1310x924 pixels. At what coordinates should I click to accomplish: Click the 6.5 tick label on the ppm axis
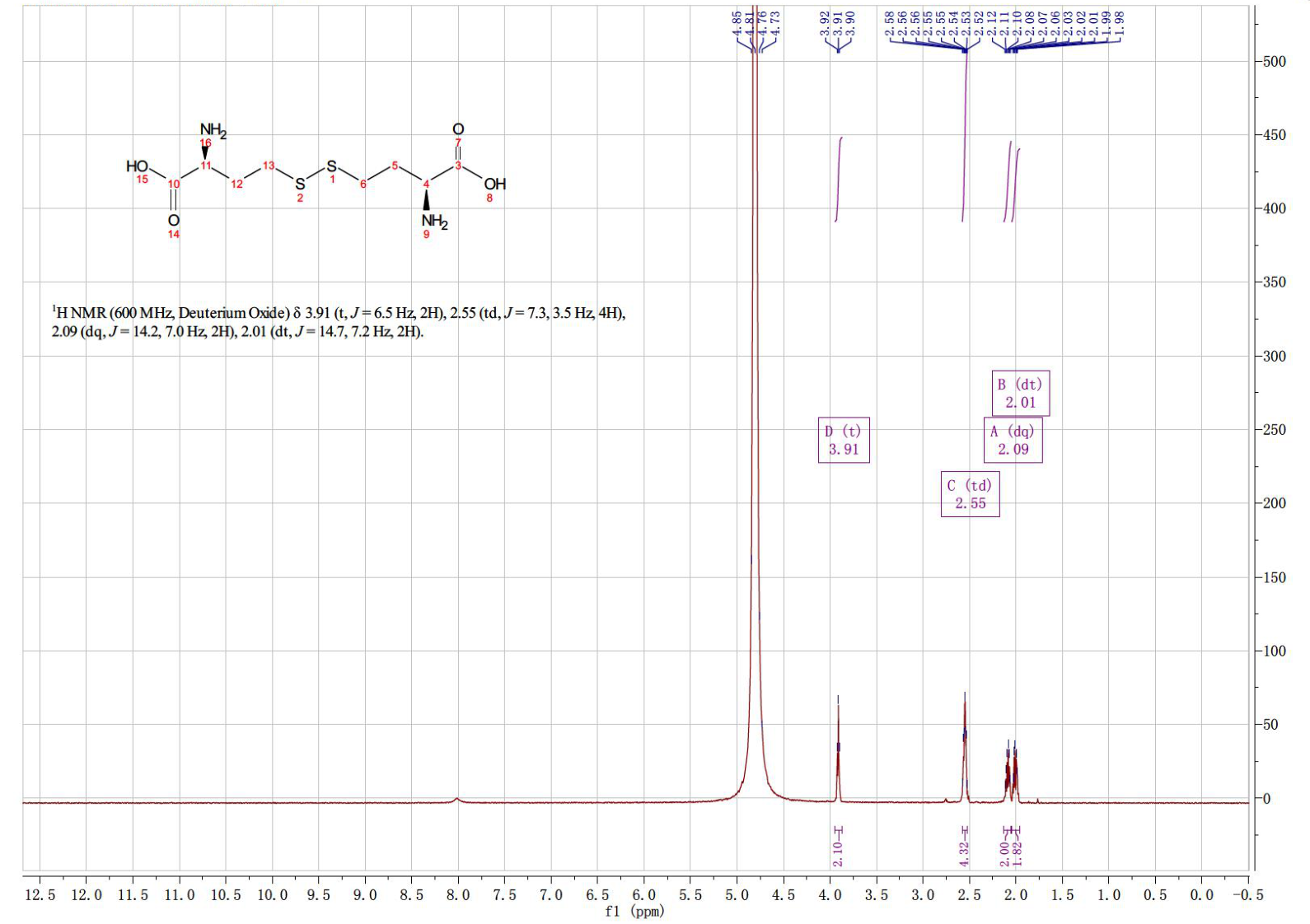point(597,895)
